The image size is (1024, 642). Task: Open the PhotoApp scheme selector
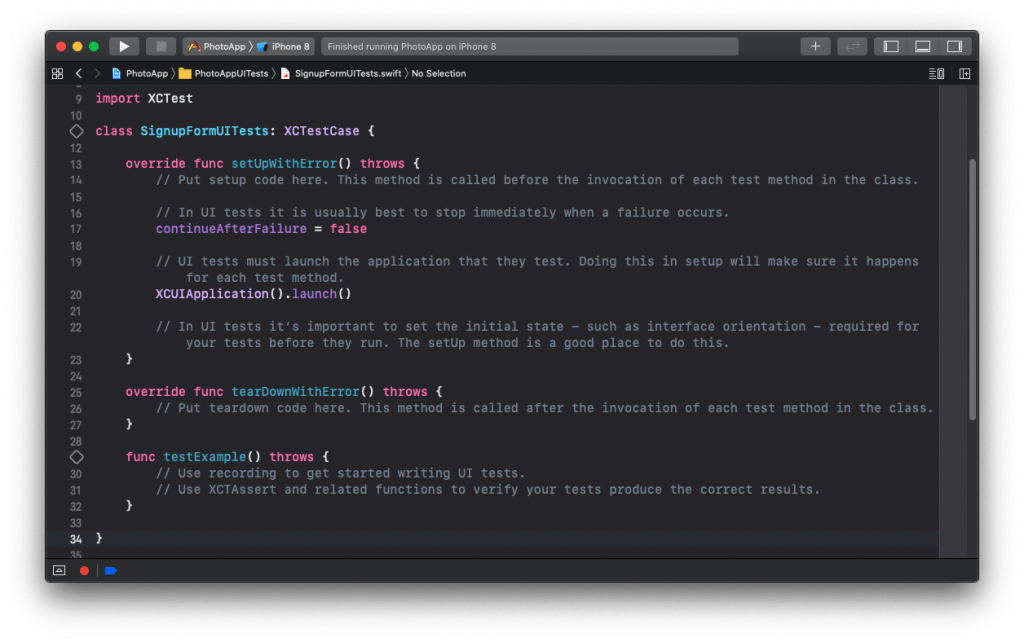tap(218, 47)
